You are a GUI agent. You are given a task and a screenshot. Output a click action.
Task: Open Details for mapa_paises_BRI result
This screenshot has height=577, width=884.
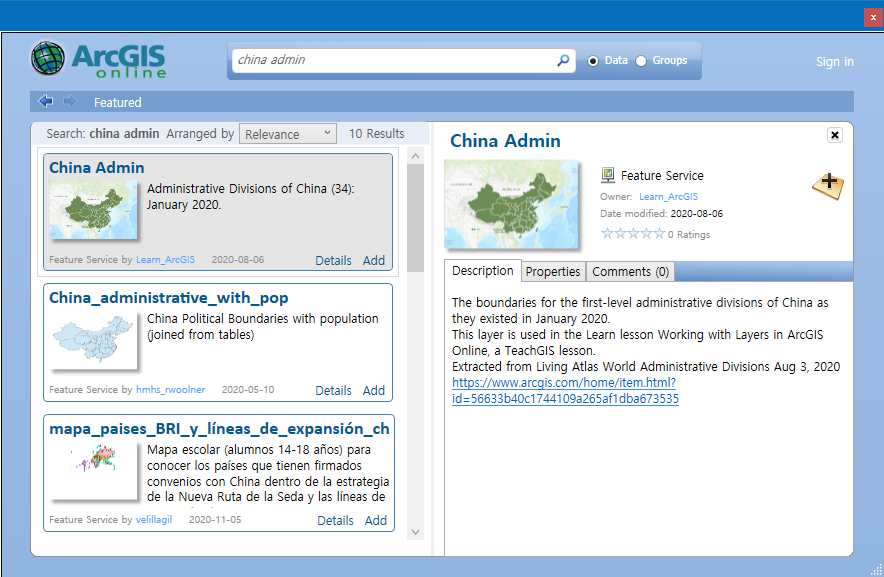tap(335, 521)
